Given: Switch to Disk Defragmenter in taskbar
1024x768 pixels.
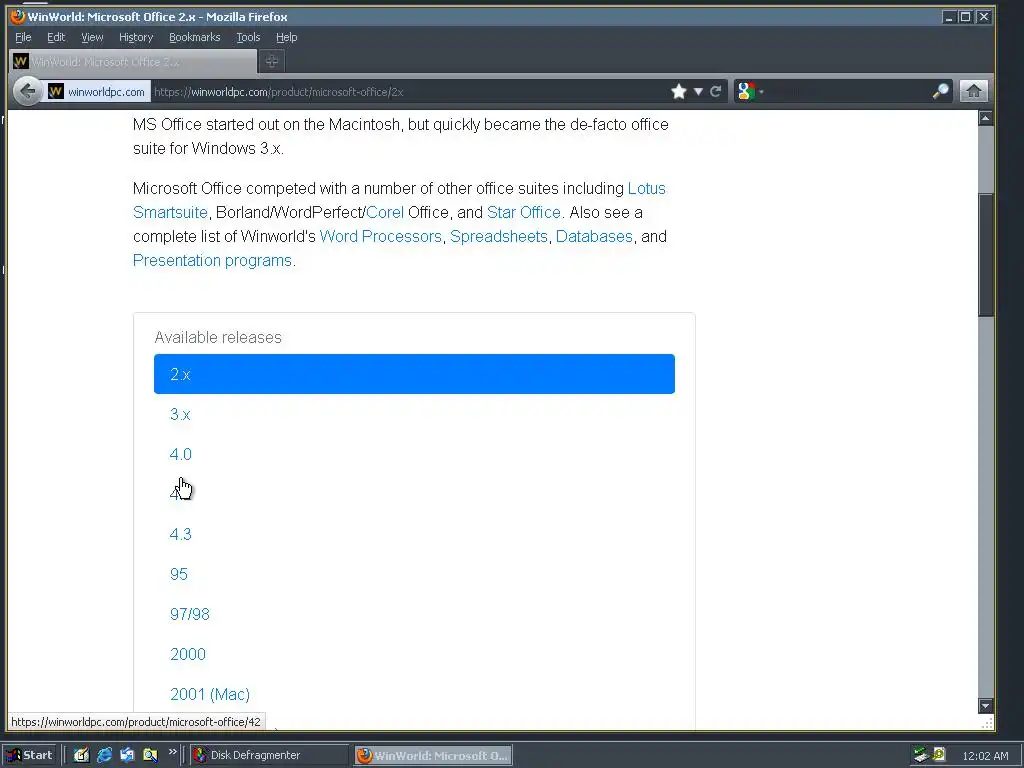Looking at the screenshot, I should click(x=270, y=755).
